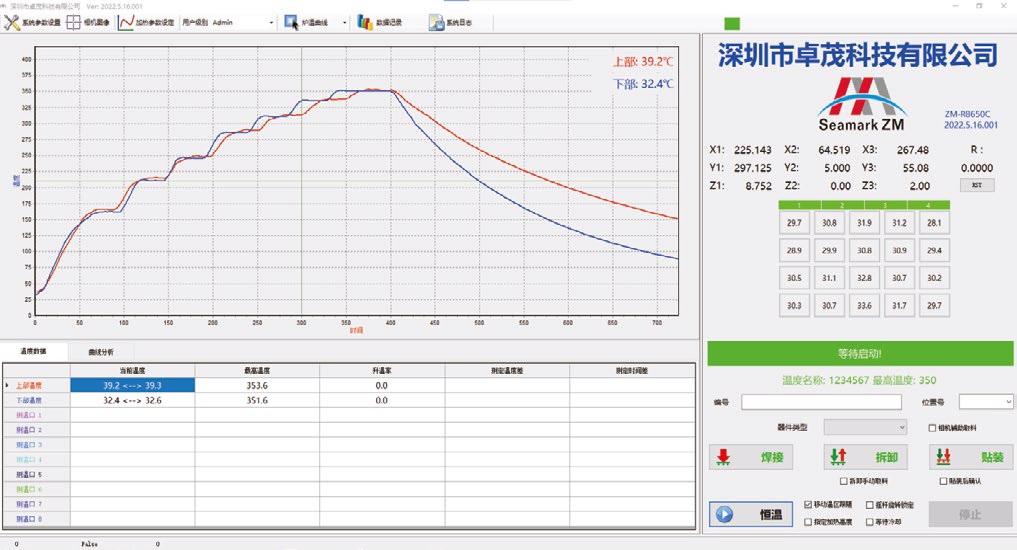Image resolution: width=1017 pixels, height=550 pixels.
Task: Click the 编号 text input field
Action: [x=821, y=402]
